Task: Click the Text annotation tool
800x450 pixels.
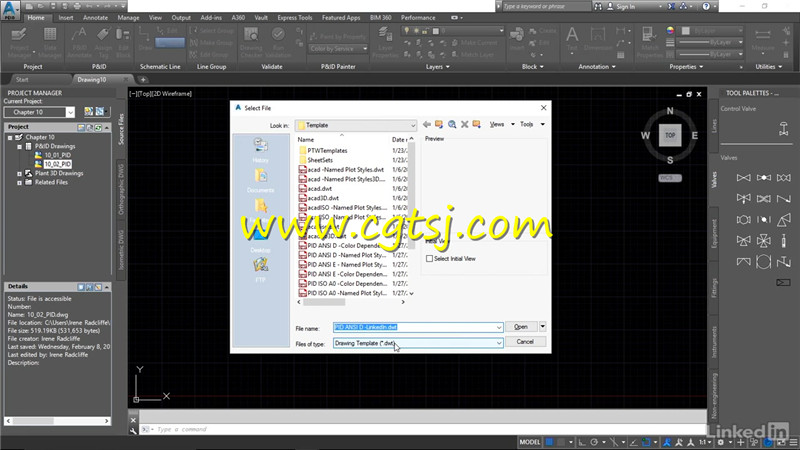Action: coord(572,40)
